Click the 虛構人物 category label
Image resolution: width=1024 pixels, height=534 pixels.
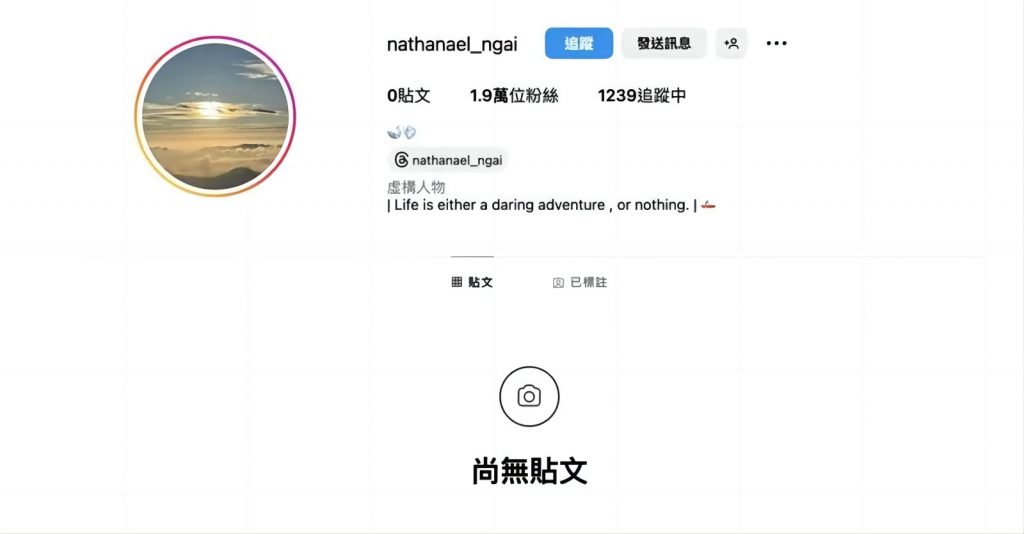tap(416, 187)
